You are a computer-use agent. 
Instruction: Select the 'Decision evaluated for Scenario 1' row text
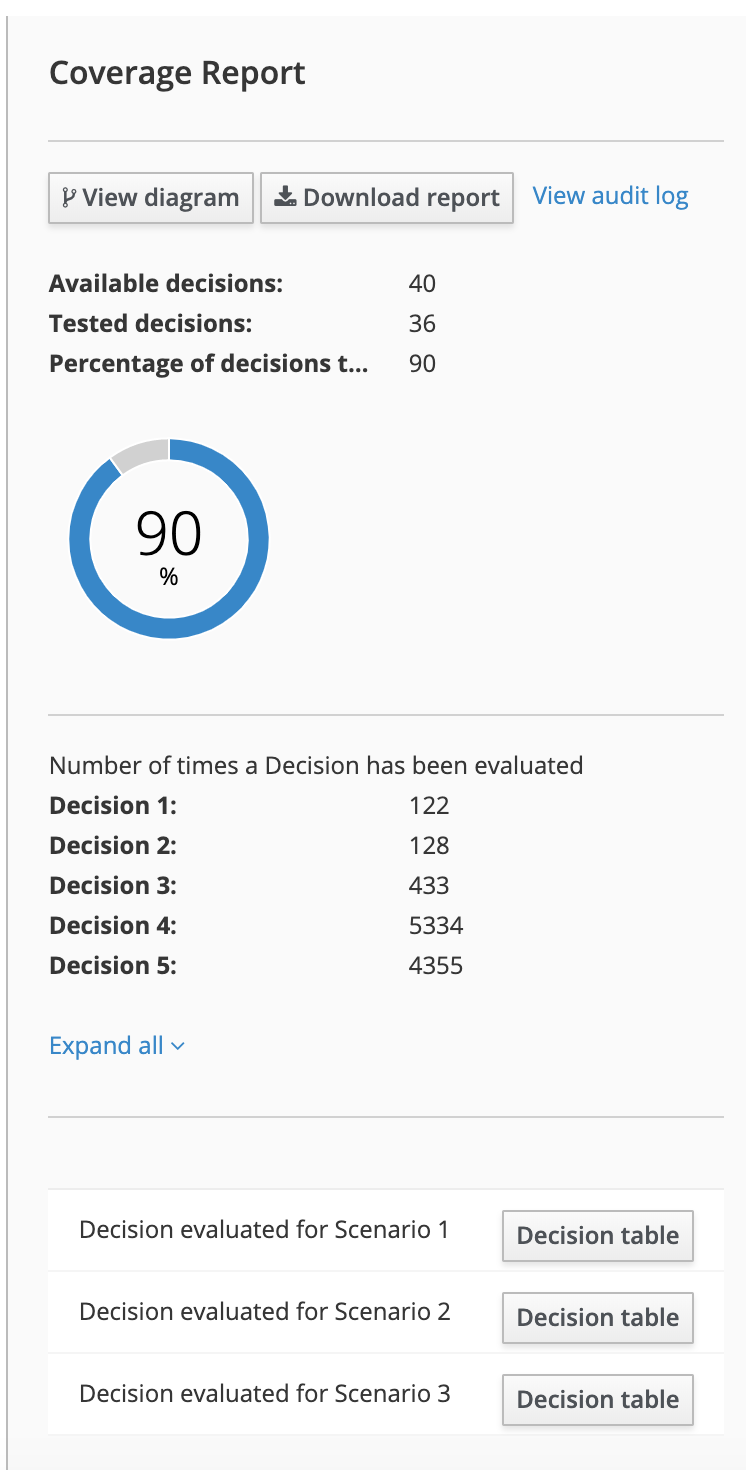[264, 1229]
